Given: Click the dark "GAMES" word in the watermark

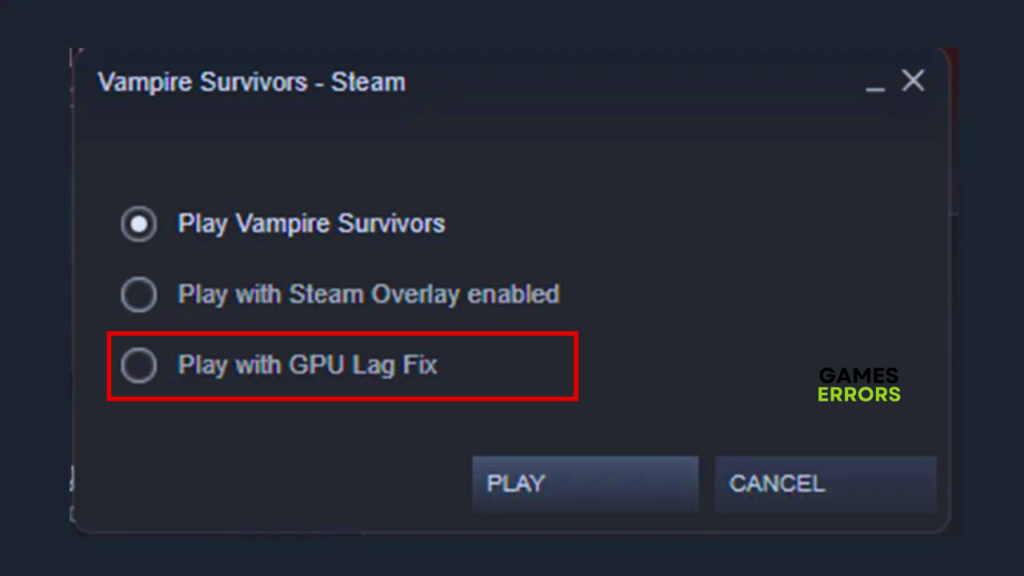Looking at the screenshot, I should (x=859, y=376).
